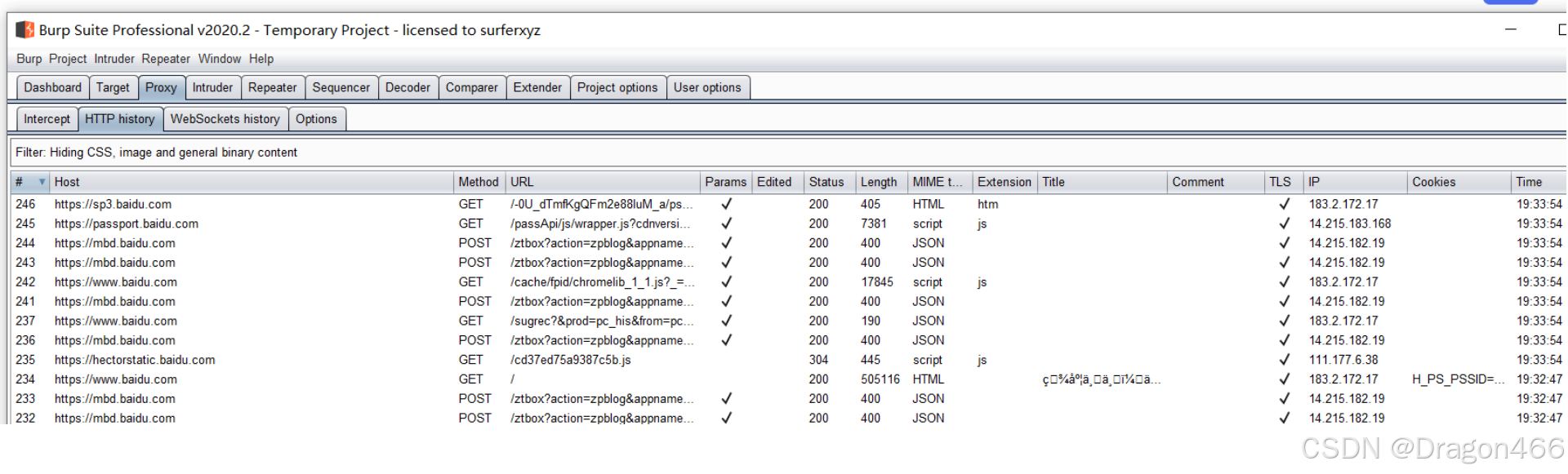Sort by the MIME type column header
The height and width of the screenshot is (474, 1568).
939,182
